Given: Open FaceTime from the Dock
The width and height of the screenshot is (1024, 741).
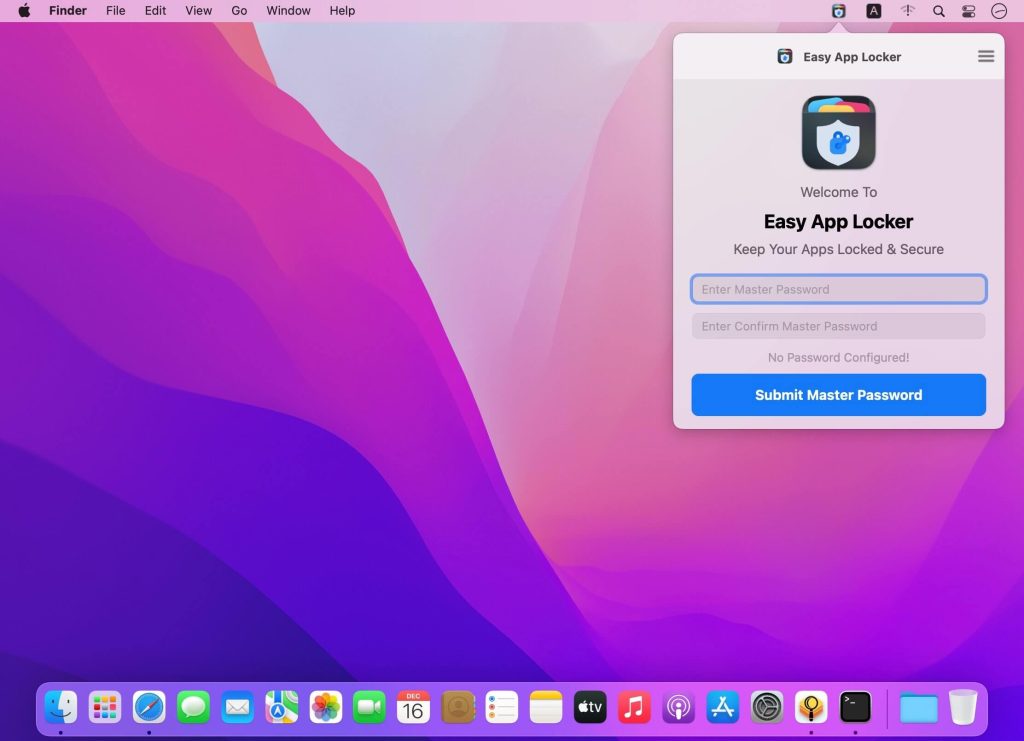Looking at the screenshot, I should point(369,707).
